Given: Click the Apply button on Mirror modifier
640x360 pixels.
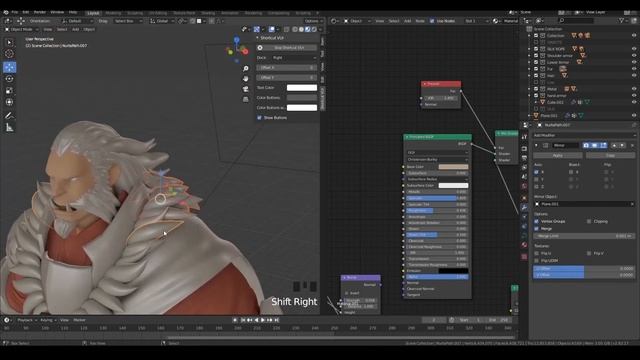Looking at the screenshot, I should (558, 156).
